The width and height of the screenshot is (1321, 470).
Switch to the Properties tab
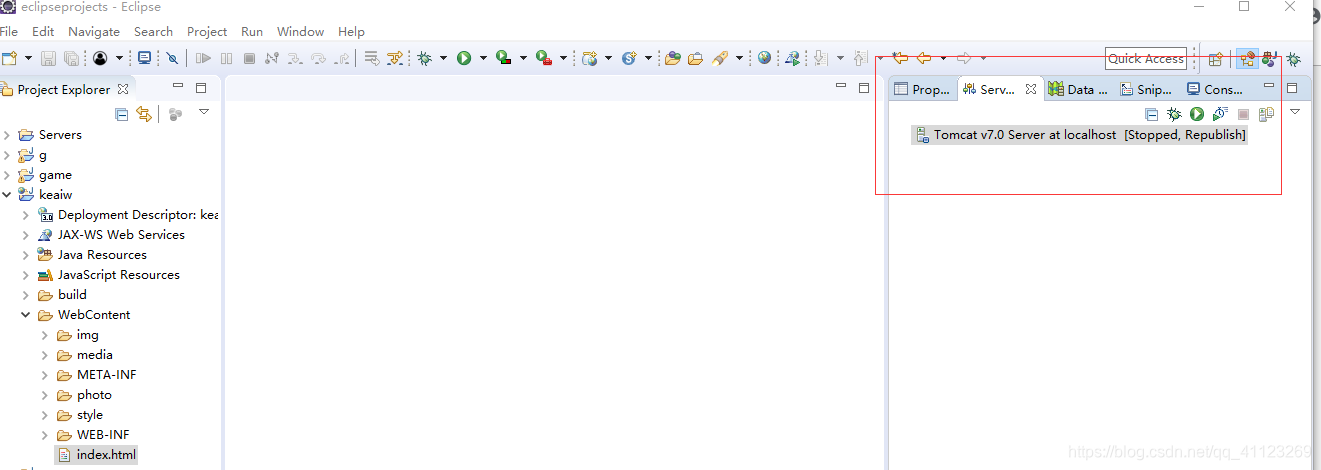click(x=922, y=89)
